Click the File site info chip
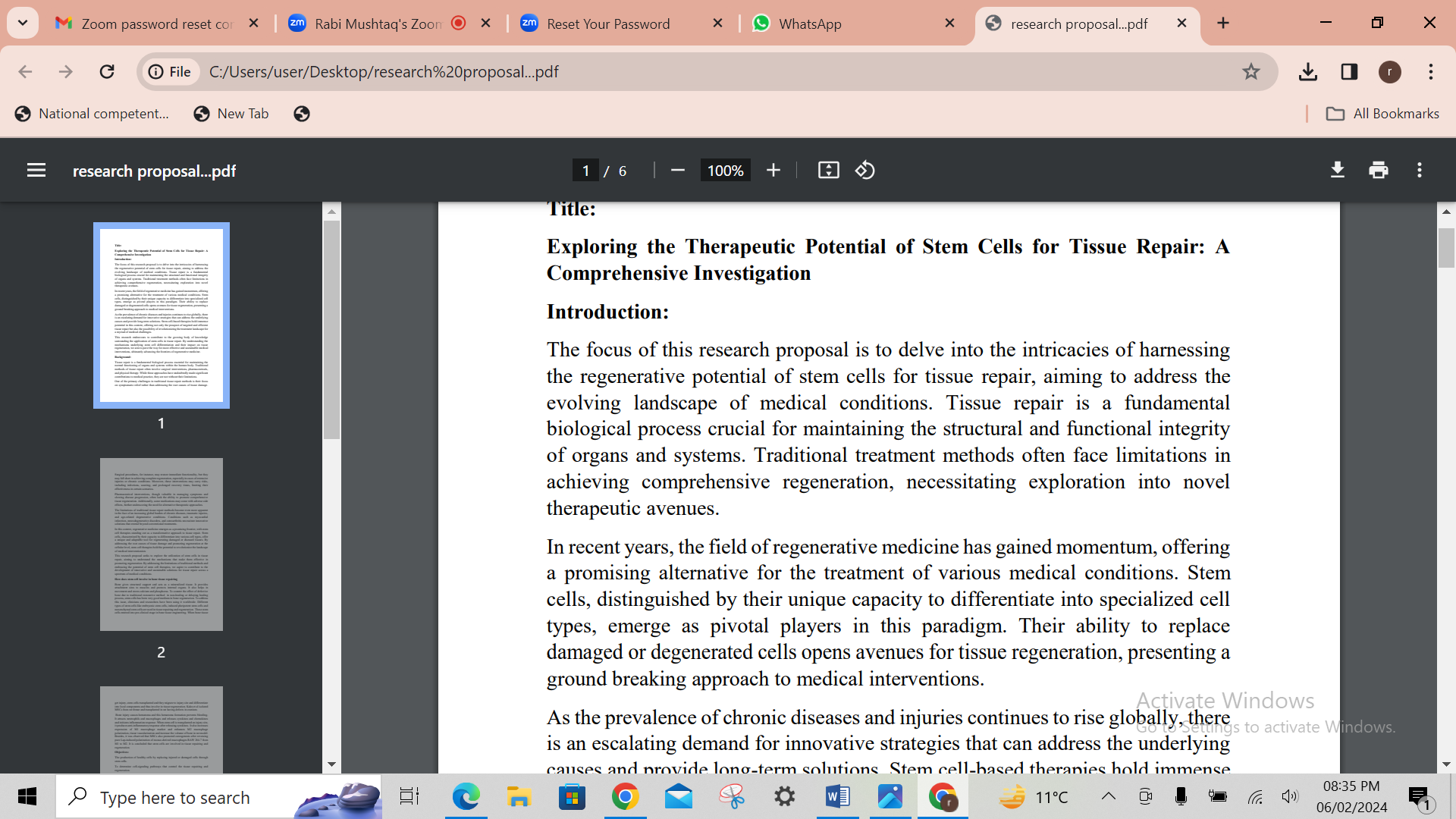Image resolution: width=1456 pixels, height=819 pixels. tap(170, 71)
